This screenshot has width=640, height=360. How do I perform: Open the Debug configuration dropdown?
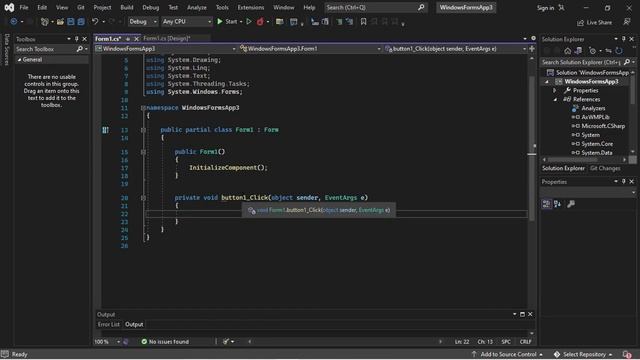point(143,22)
